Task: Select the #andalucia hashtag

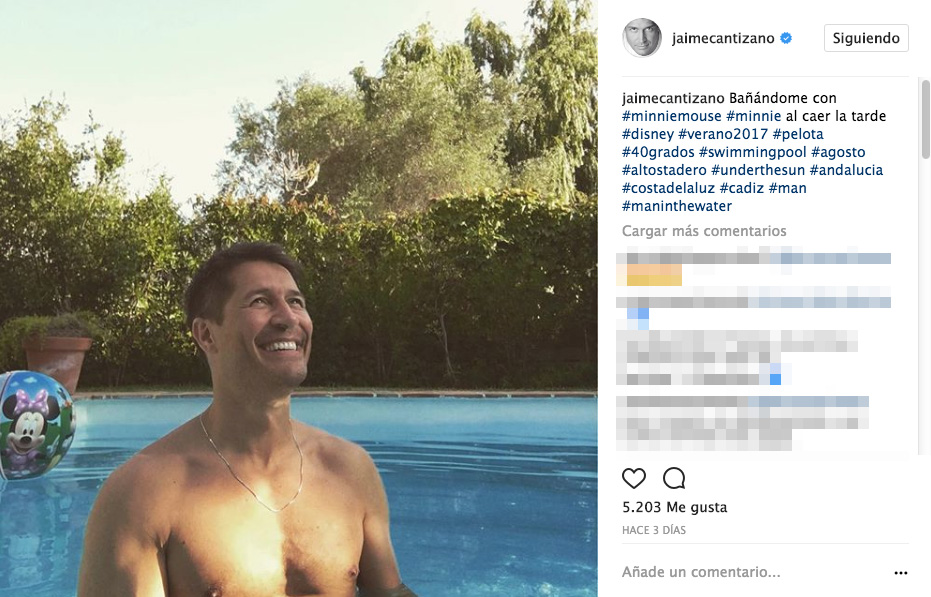Action: coord(846,170)
